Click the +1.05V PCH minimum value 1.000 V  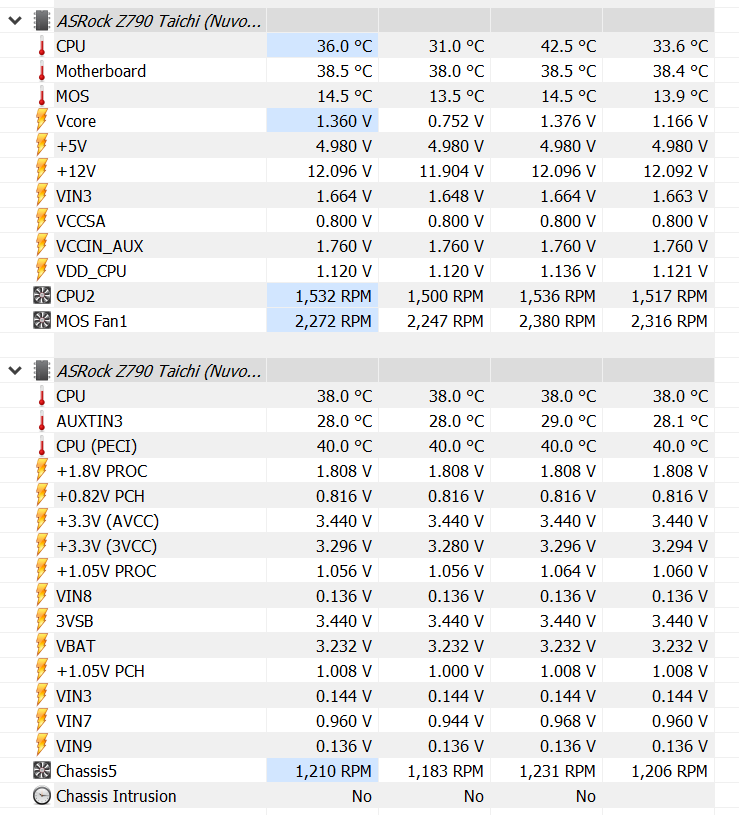pos(456,671)
